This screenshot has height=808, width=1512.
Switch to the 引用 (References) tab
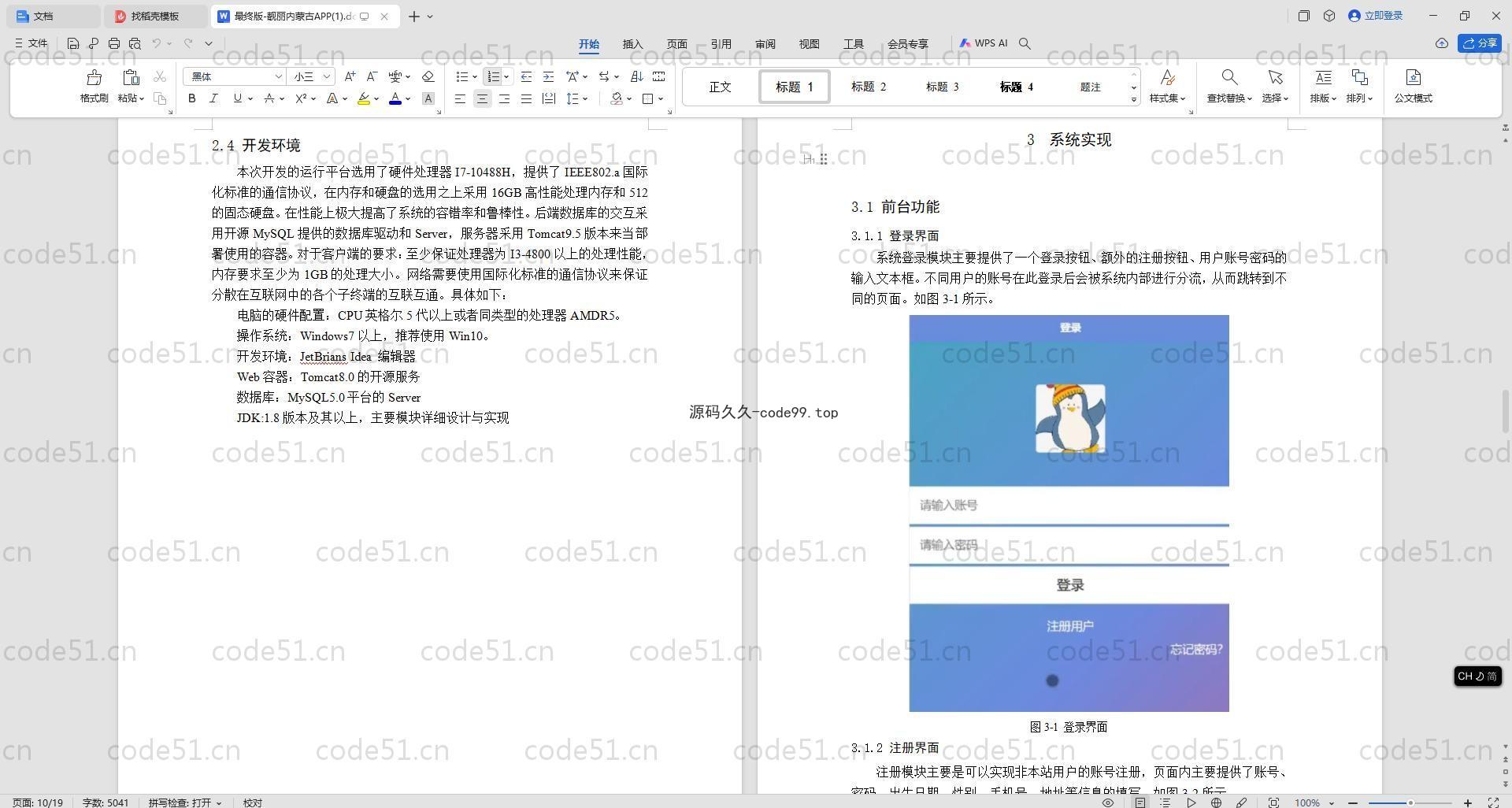[x=721, y=44]
